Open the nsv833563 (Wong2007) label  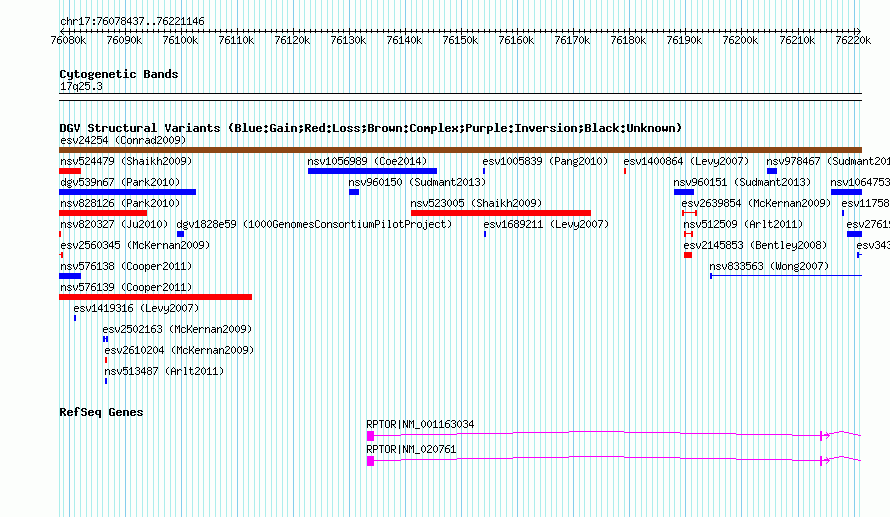click(769, 266)
